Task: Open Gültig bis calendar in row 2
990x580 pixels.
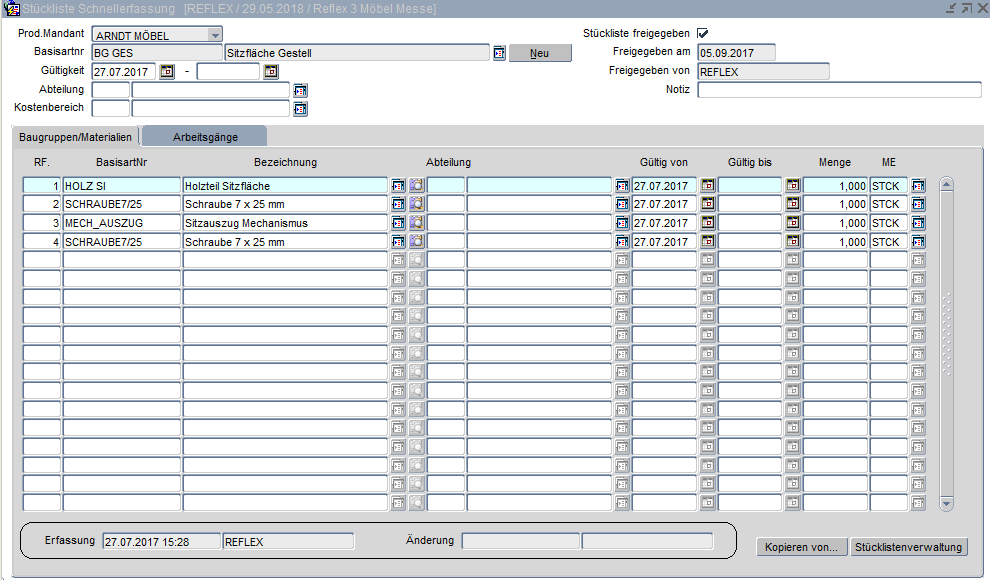Action: pyautogui.click(x=793, y=204)
